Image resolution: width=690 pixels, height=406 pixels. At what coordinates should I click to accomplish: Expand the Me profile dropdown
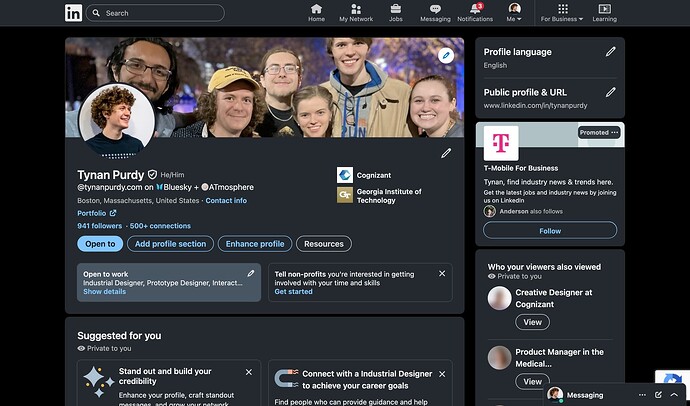pos(514,13)
